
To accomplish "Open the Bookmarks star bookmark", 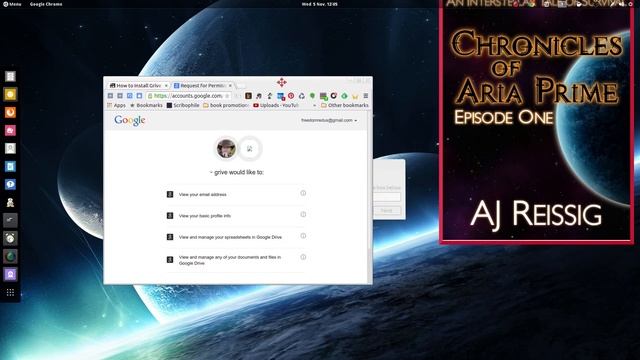I will [x=146, y=105].
